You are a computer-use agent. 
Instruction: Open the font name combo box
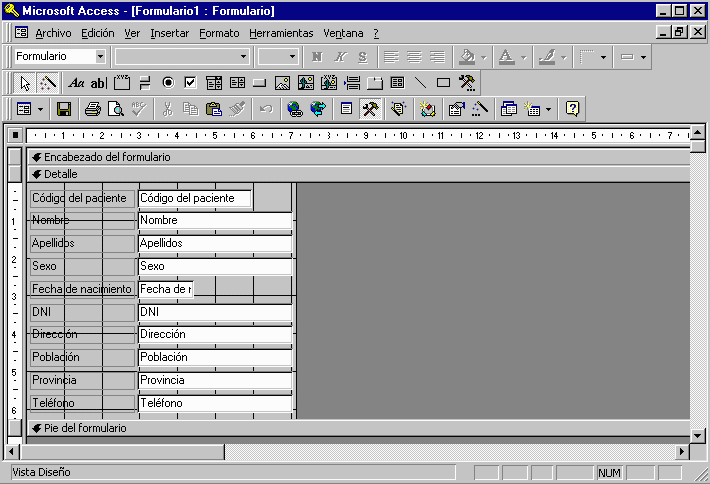[x=182, y=57]
